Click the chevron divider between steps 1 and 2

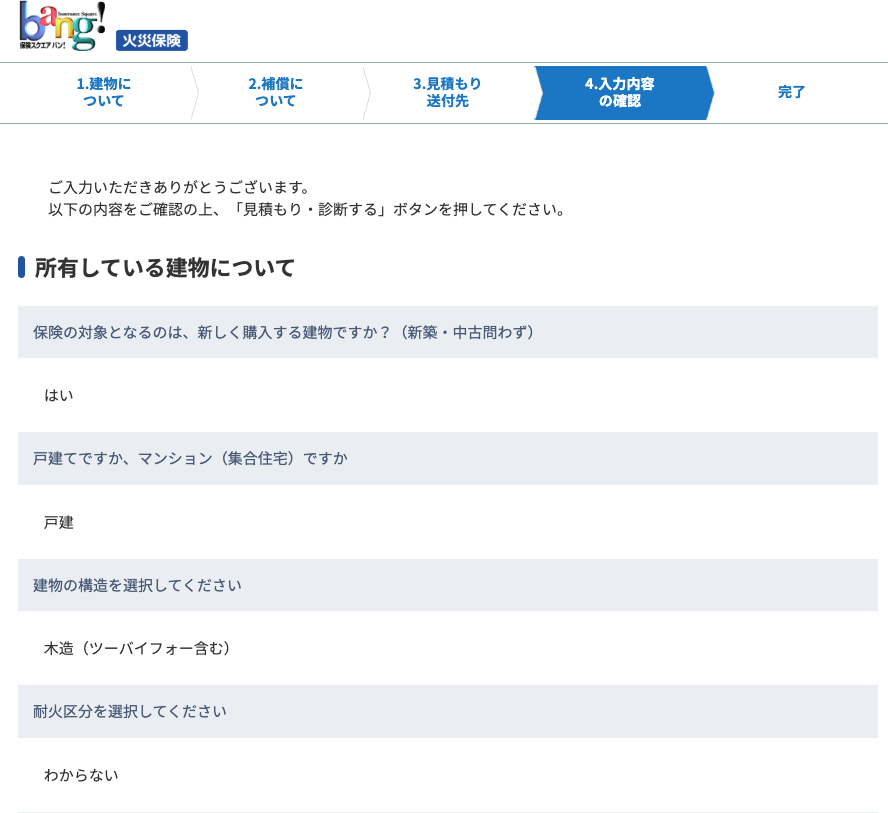(x=194, y=93)
